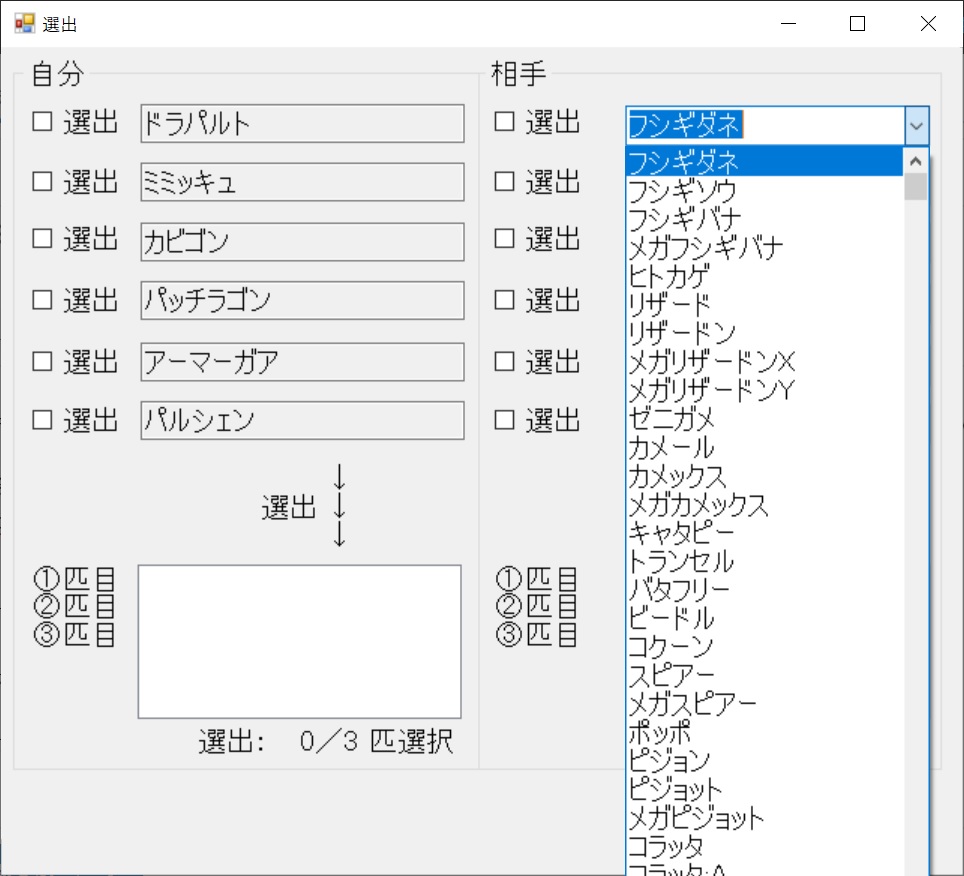The height and width of the screenshot is (876, 964).
Task: Select メガピジョット from the list
Action: [764, 819]
